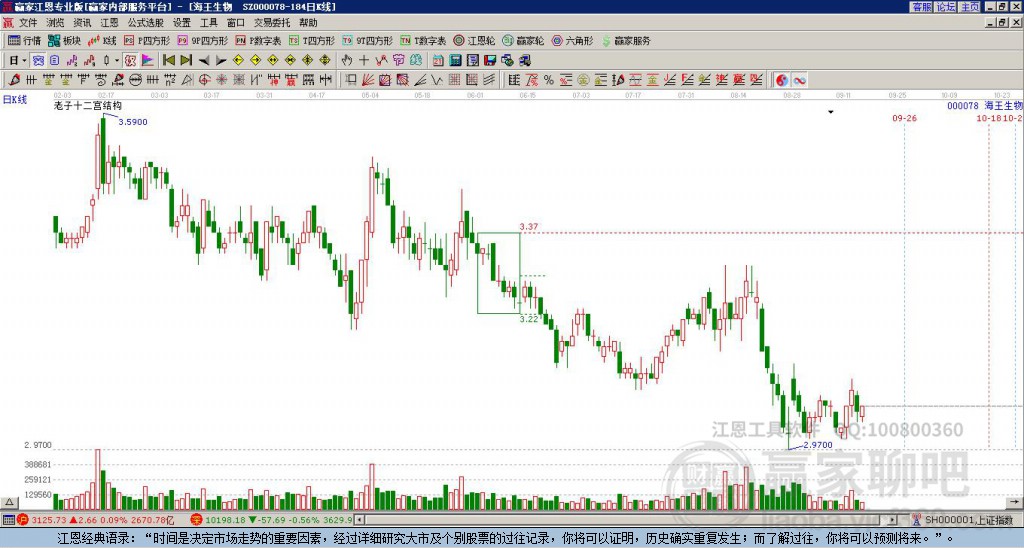Open the 文件 menu
The height and width of the screenshot is (548, 1024).
coord(27,23)
